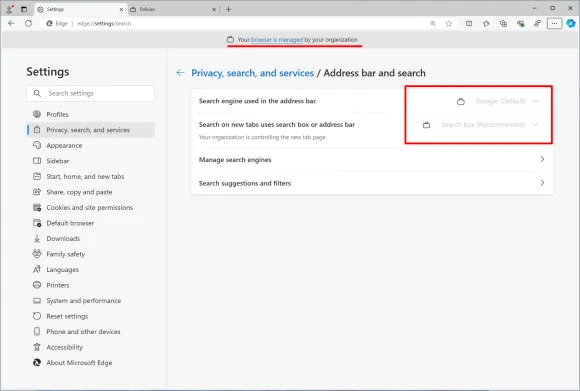Image resolution: width=580 pixels, height=391 pixels.
Task: Open Phone and other devices
Action: [90, 332]
